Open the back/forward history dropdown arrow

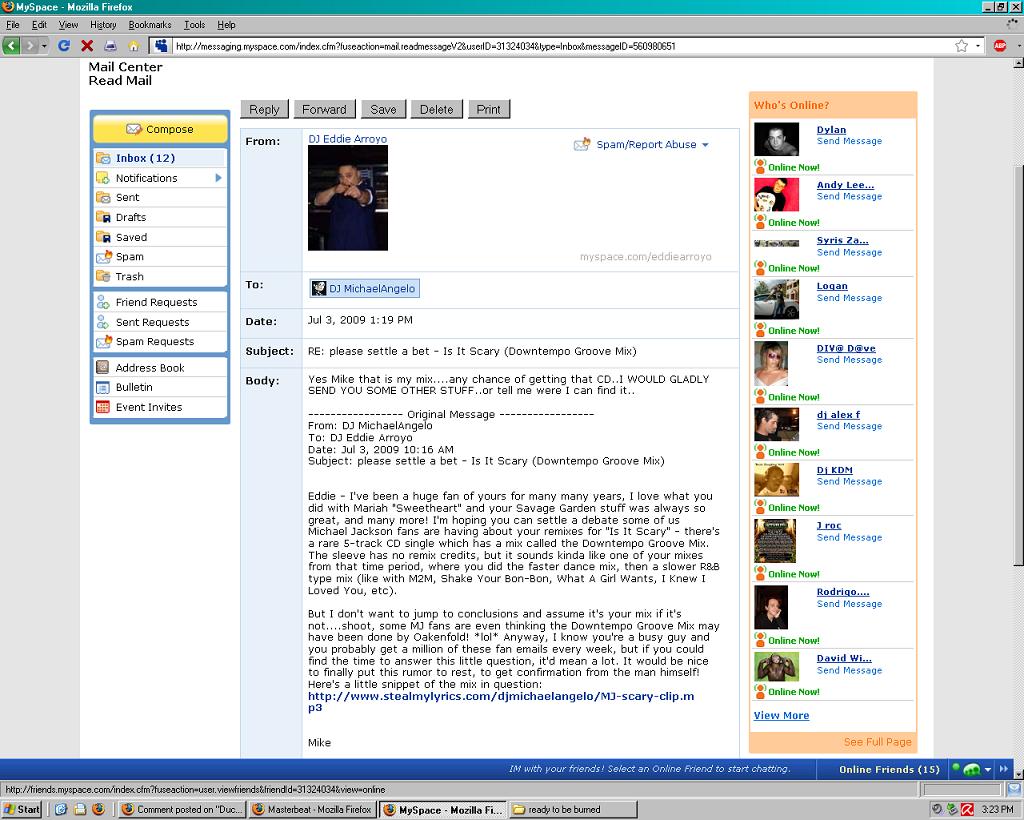click(44, 46)
